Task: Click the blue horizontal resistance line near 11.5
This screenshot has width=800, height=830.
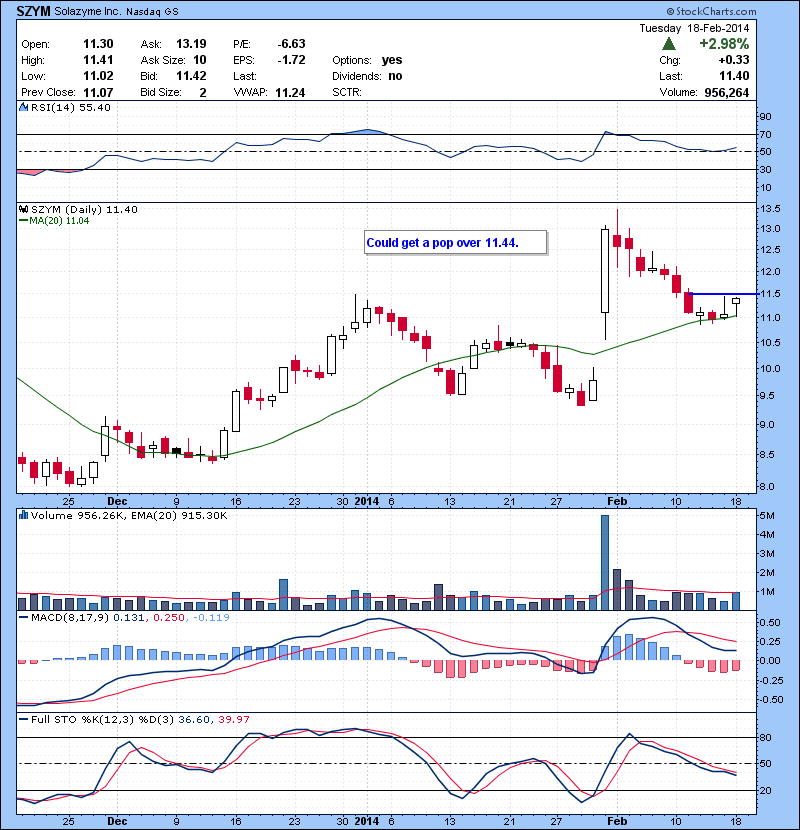Action: click(724, 294)
